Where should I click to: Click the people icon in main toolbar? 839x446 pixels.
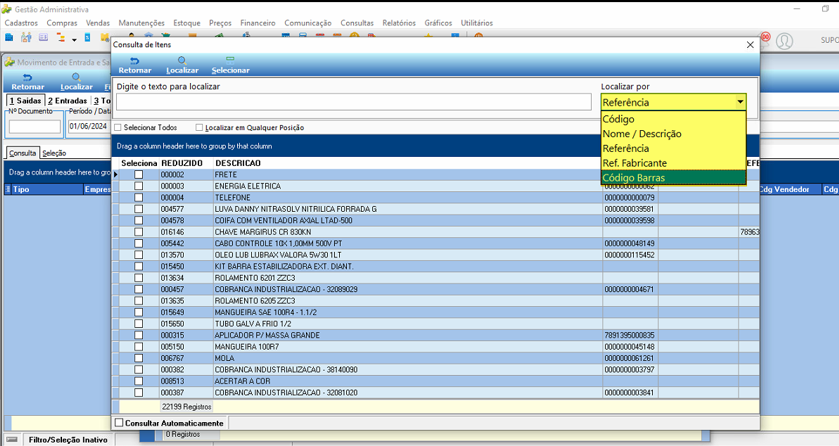coord(26,37)
